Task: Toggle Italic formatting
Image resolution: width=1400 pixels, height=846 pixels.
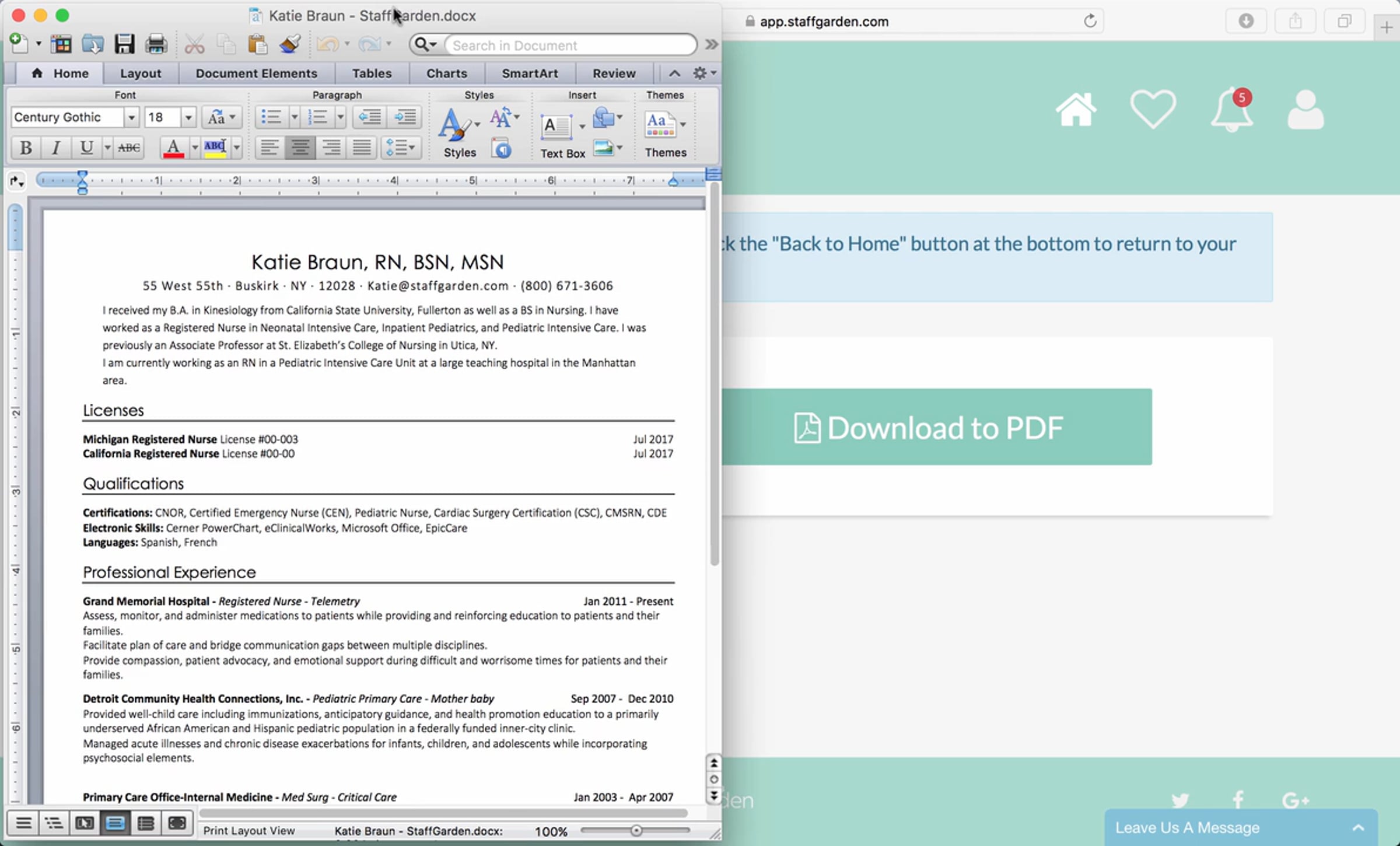Action: 56,148
